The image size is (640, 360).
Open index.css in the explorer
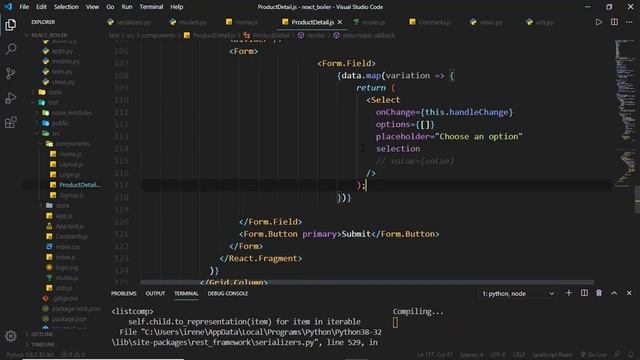pos(67,247)
